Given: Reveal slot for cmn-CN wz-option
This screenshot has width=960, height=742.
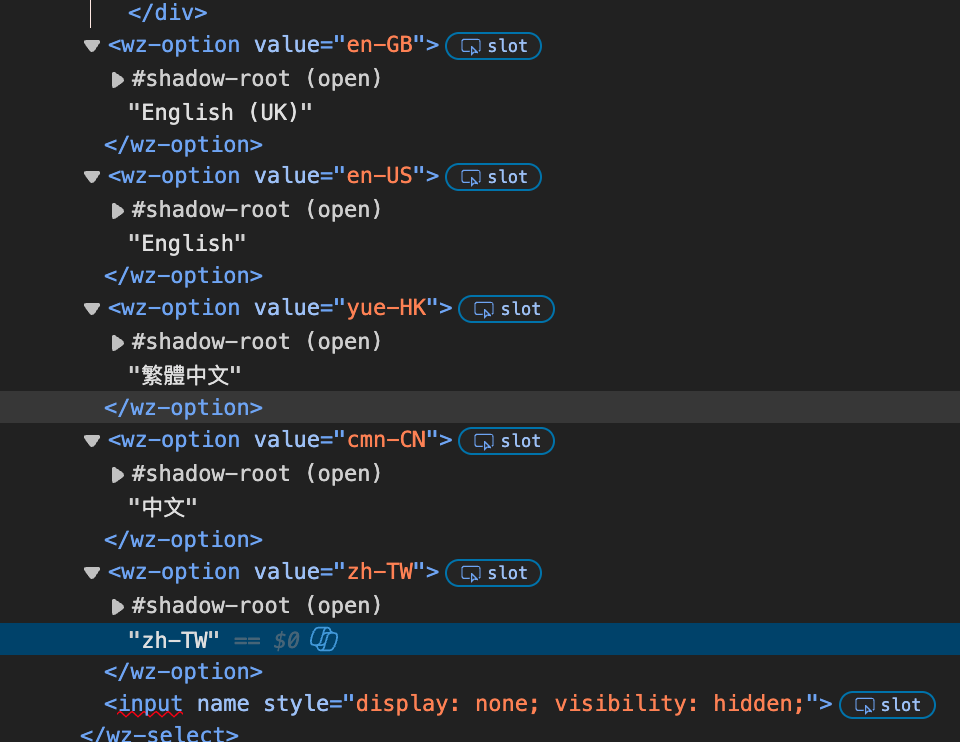Looking at the screenshot, I should [x=506, y=441].
